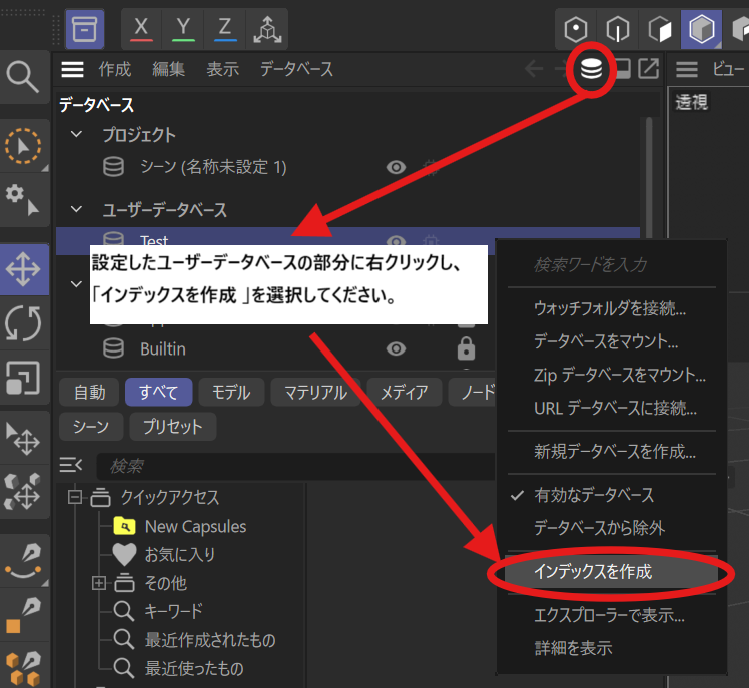Click the database stack icon

(591, 69)
